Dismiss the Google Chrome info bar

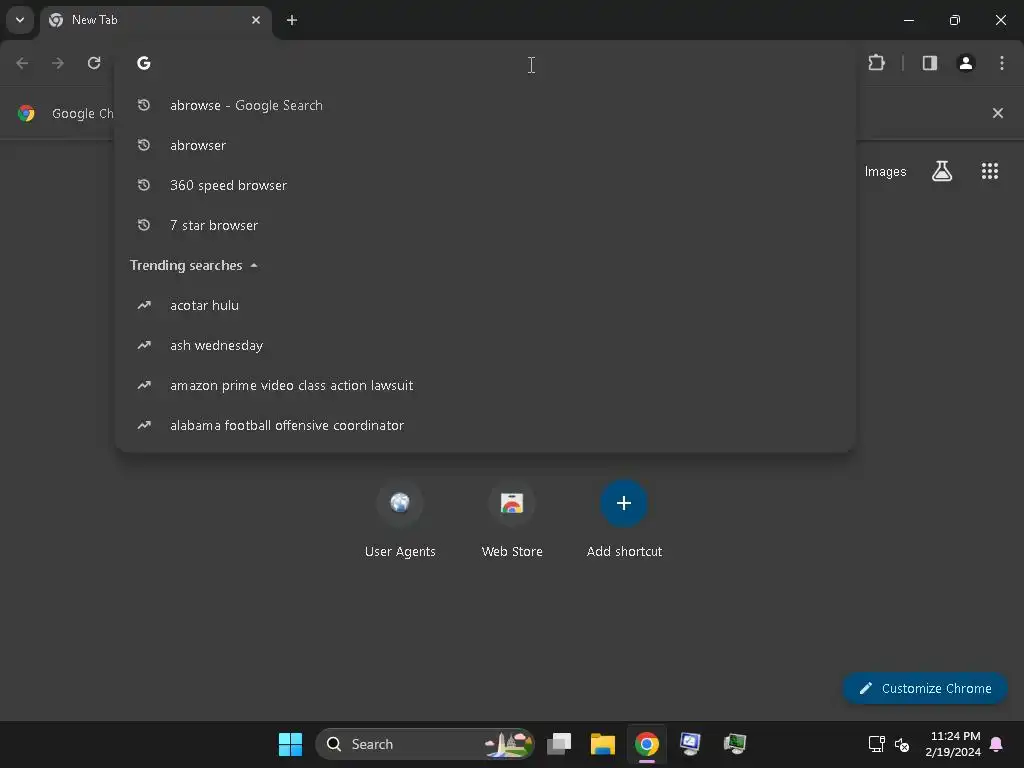997,113
